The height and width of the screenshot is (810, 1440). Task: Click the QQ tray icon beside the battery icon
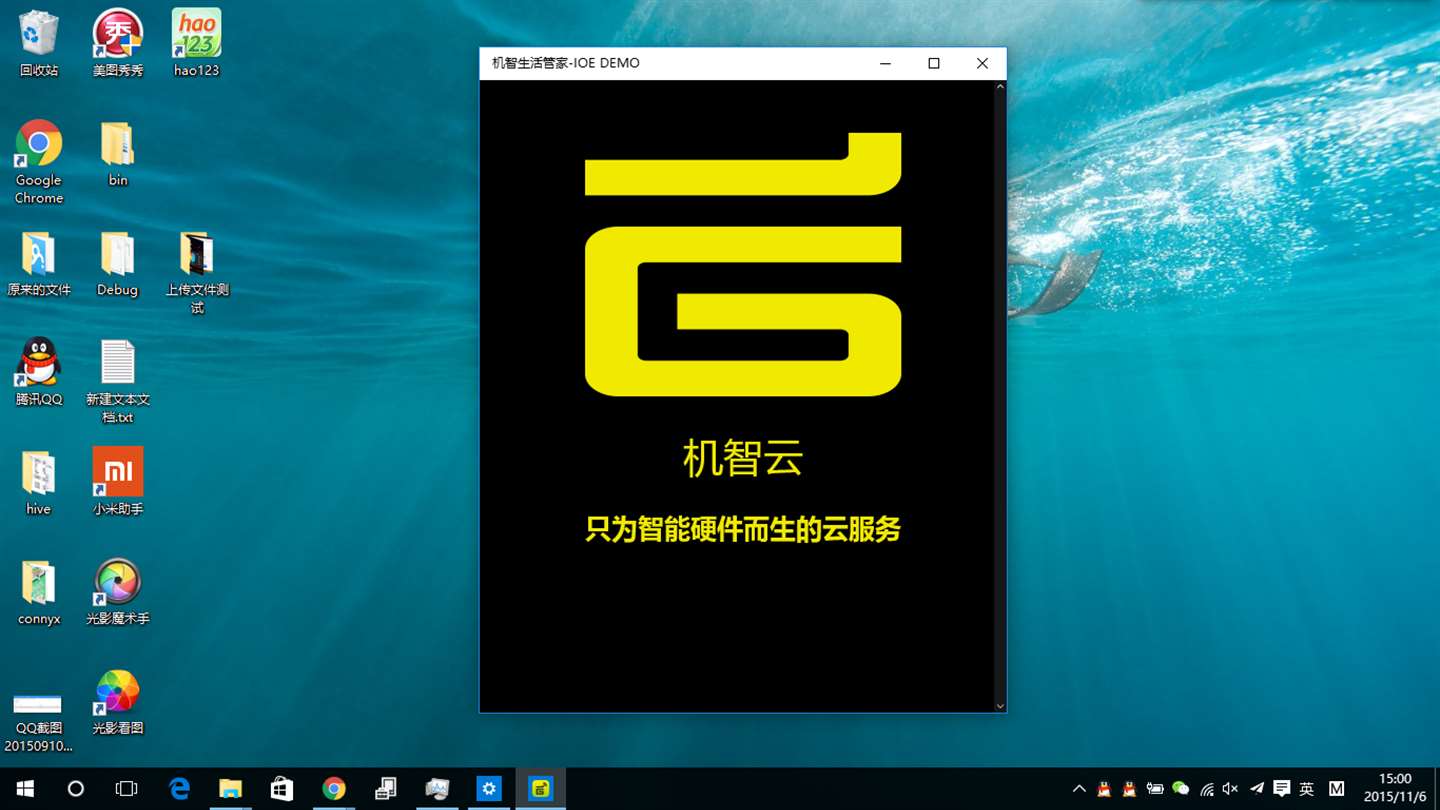(1129, 789)
